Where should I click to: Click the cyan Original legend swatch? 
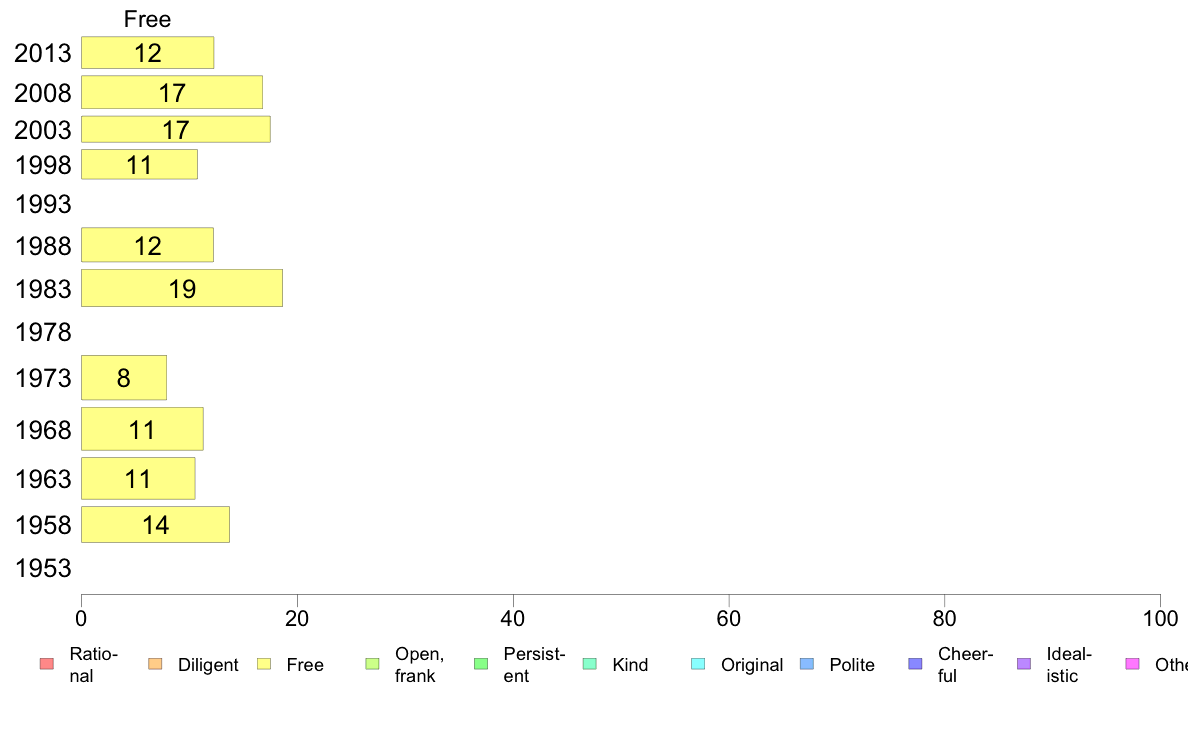pyautogui.click(x=698, y=664)
